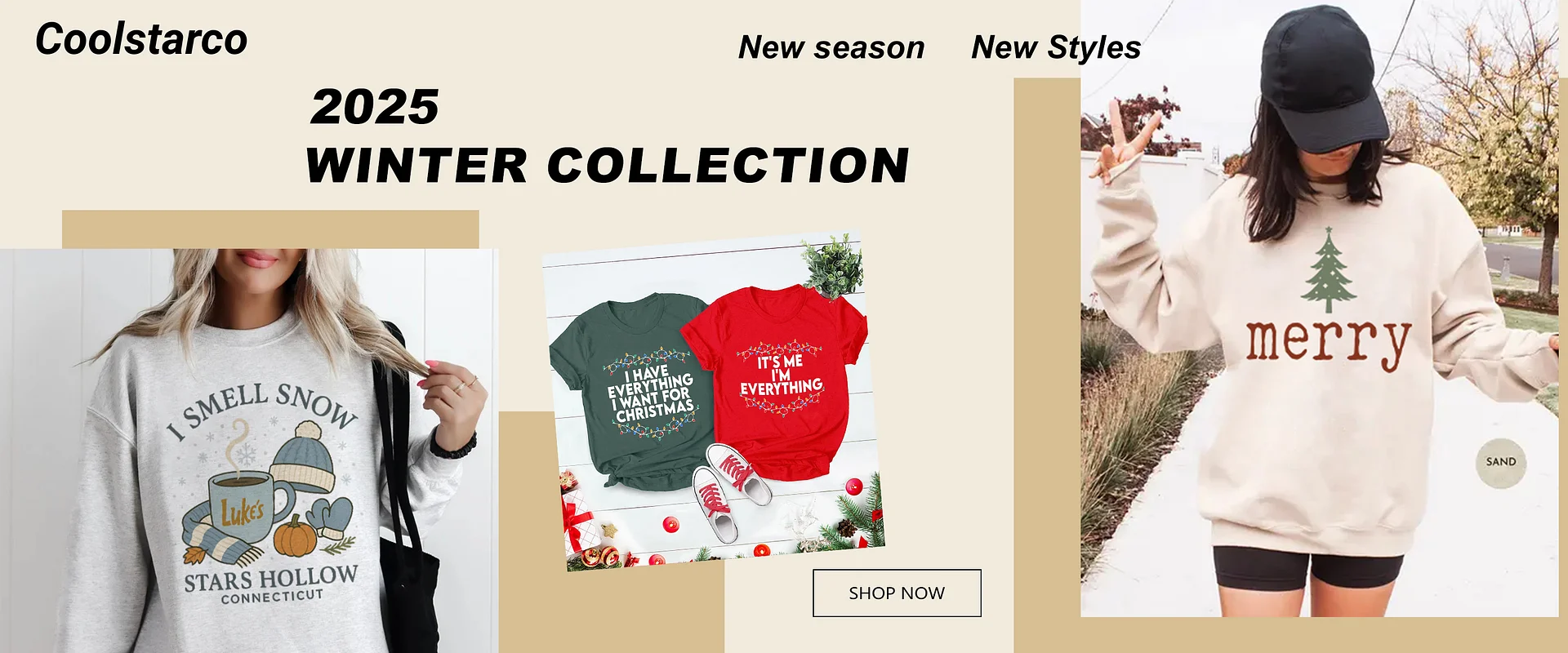Click the merry text on sweatshirt
This screenshot has height=653, width=1568.
(1329, 343)
